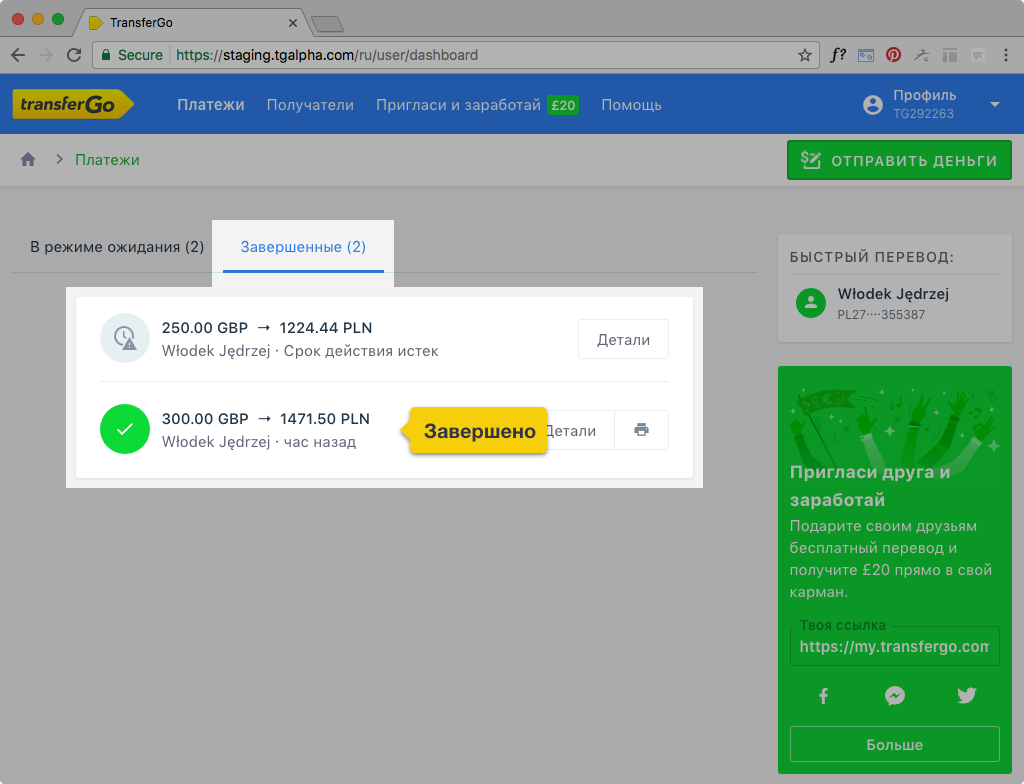Screen dimensions: 1024x784
Task: Click the Платежи breadcrumb link
Action: 107,160
